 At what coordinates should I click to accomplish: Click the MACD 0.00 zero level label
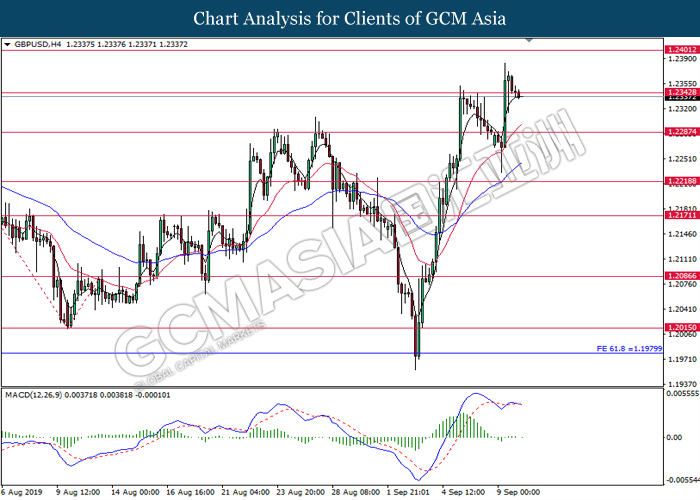click(x=674, y=438)
